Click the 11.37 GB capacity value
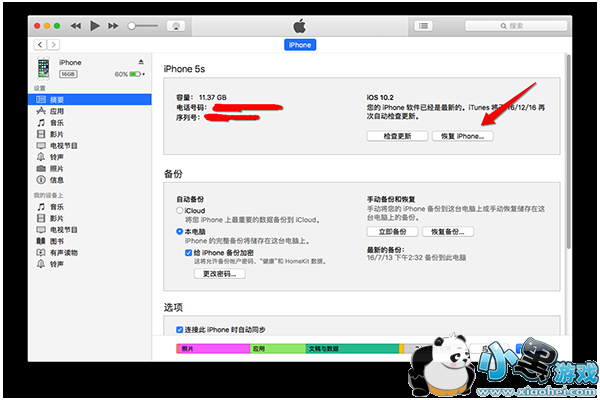 click(x=213, y=97)
